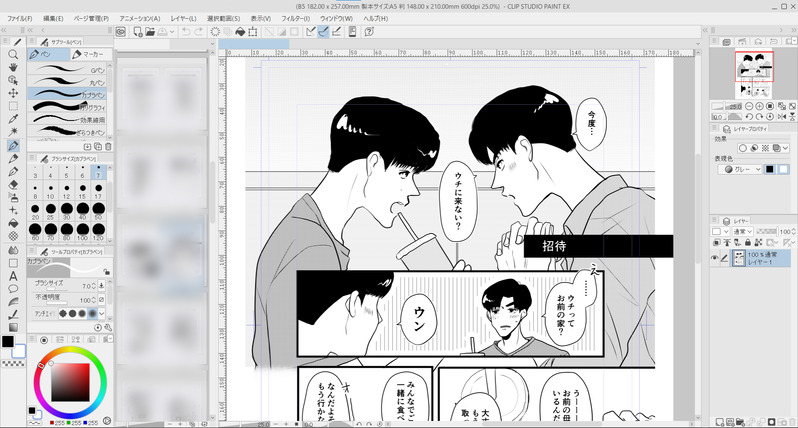The image size is (798, 428).
Task: Toggle snap to grid icon in command bar
Action: [x=336, y=32]
